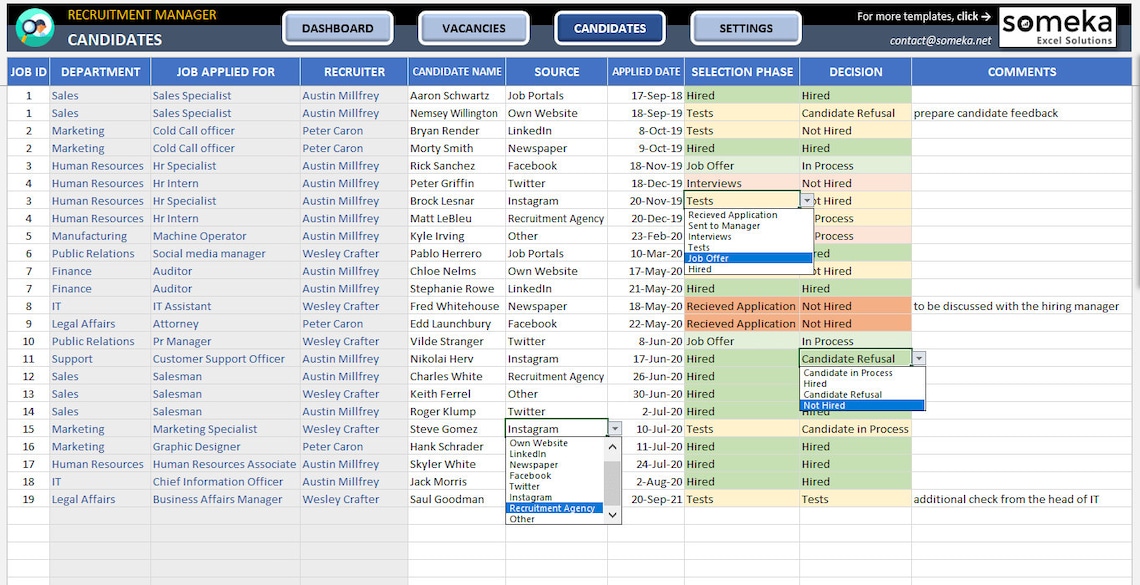This screenshot has width=1140, height=585.
Task: Open the Selection Phase dropdown arrow near Tests
Action: (x=808, y=200)
